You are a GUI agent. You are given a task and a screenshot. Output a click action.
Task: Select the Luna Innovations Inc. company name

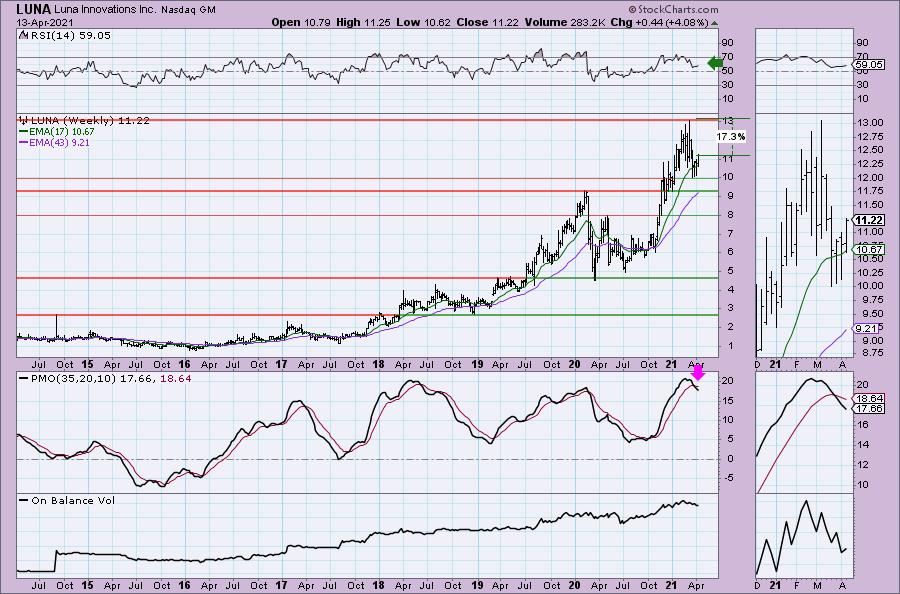coord(104,10)
